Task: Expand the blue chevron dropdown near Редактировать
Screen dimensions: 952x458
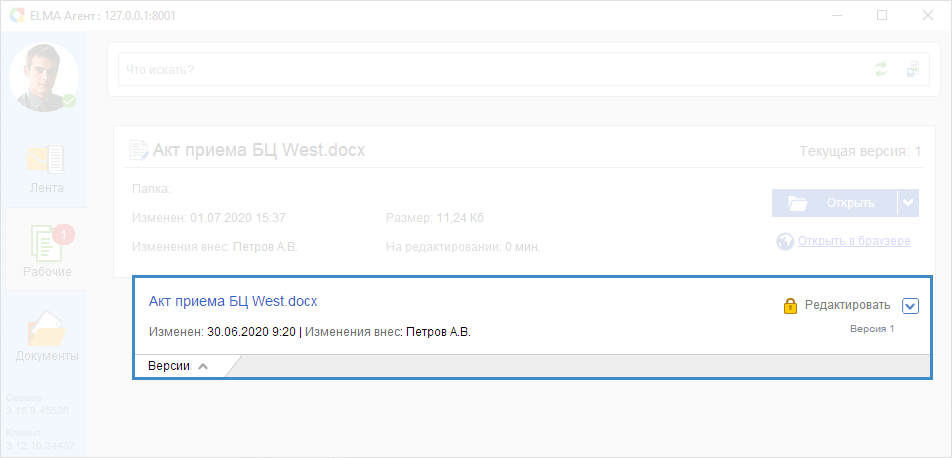Action: [910, 306]
